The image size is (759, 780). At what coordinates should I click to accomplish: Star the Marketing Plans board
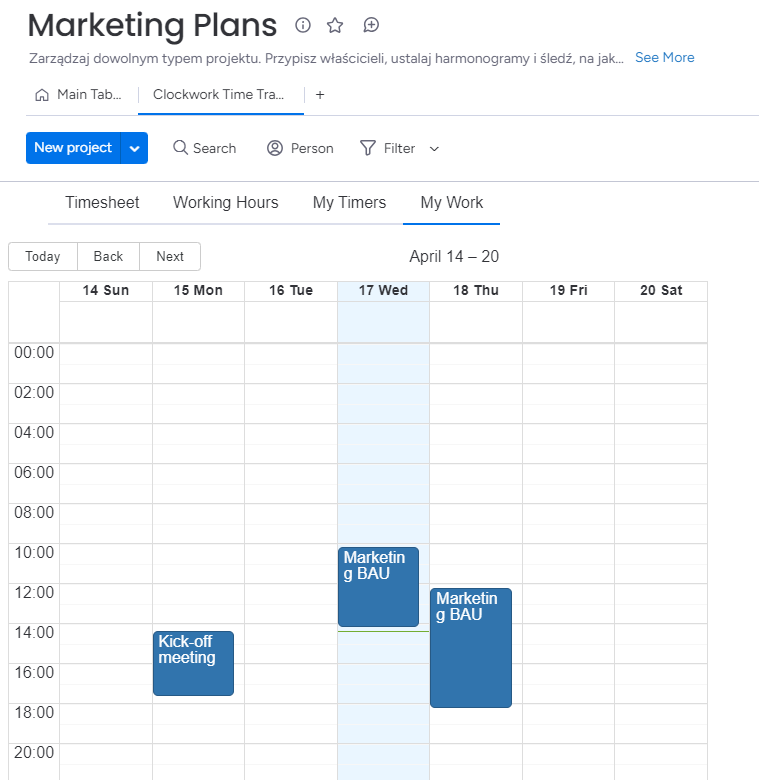click(x=335, y=25)
